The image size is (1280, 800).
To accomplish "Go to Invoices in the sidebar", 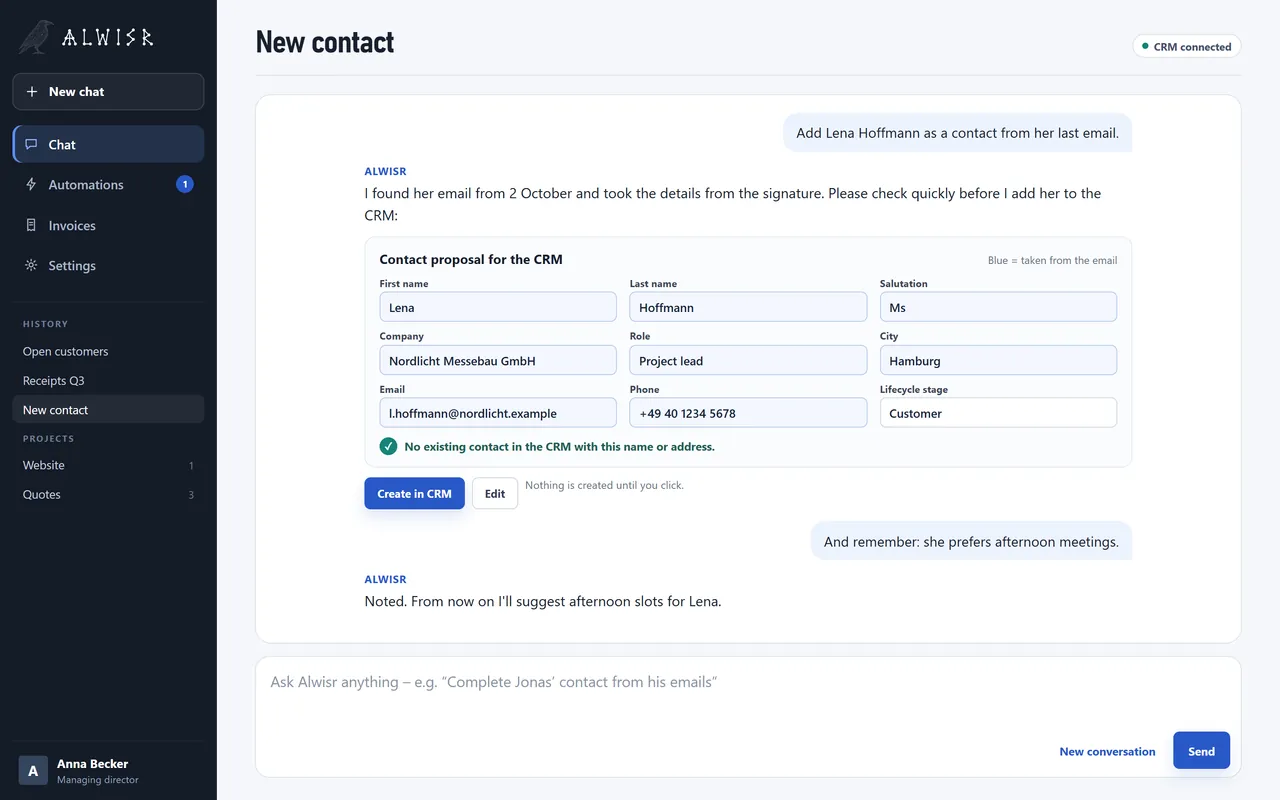I will [108, 226].
